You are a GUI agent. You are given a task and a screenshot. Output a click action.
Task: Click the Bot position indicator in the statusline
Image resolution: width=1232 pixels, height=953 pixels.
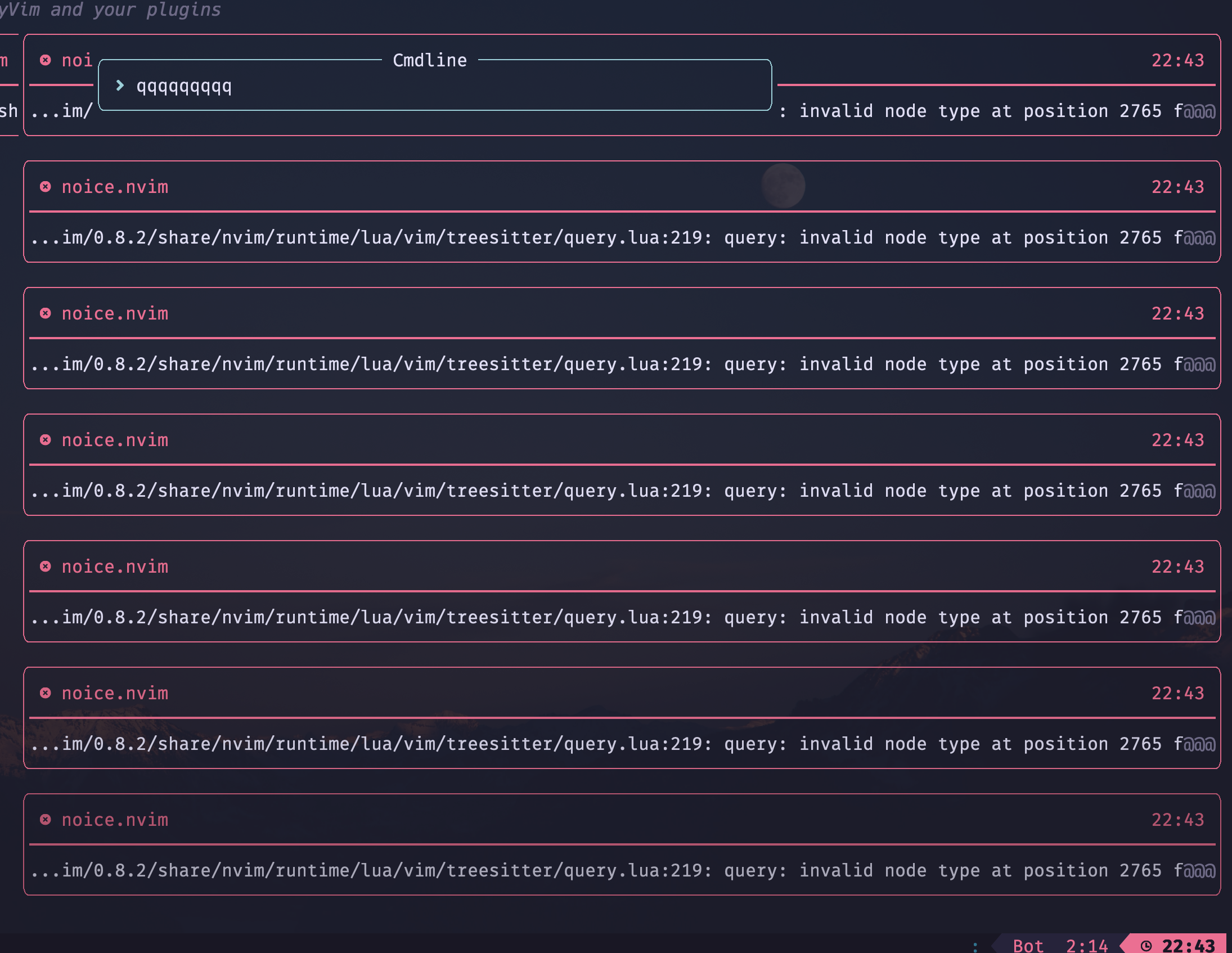coord(1029,946)
